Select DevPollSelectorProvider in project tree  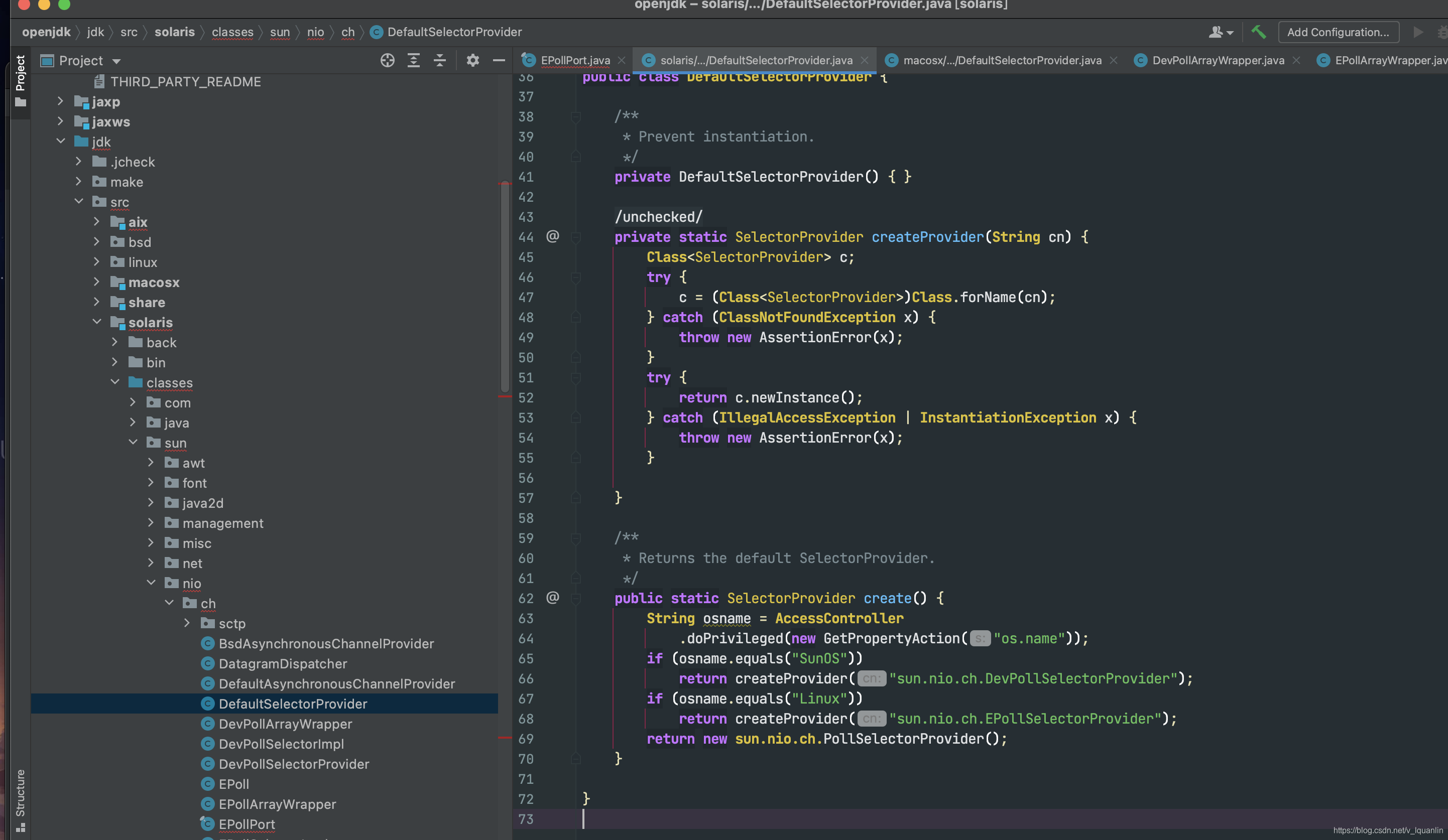click(x=294, y=764)
